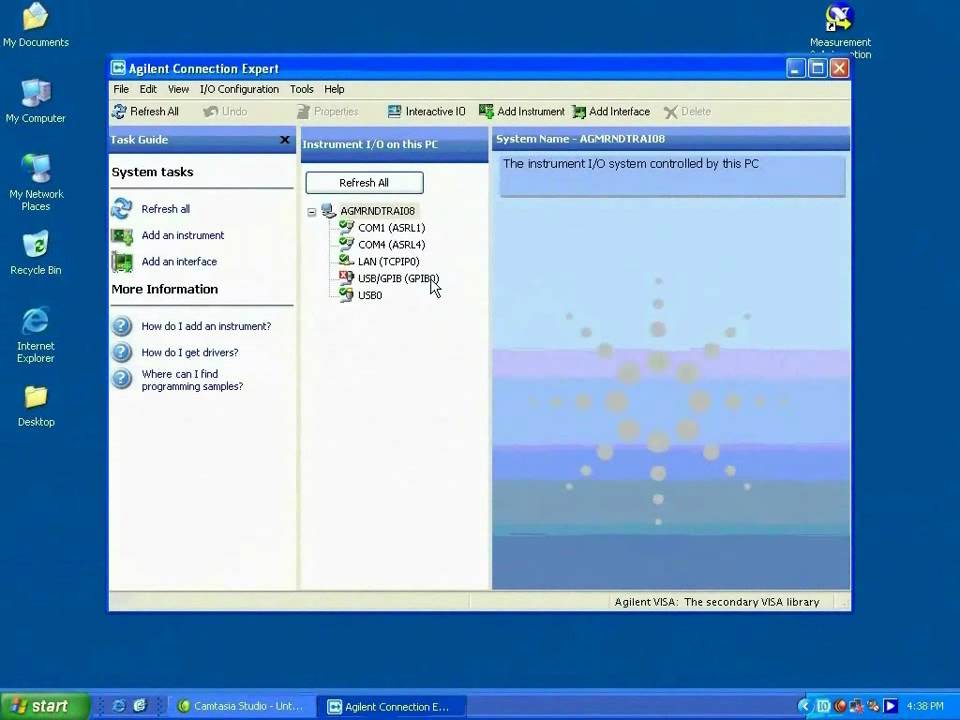Viewport: 960px width, 720px height.
Task: Open 'How do I add an instrument?' link
Action: [x=206, y=326]
